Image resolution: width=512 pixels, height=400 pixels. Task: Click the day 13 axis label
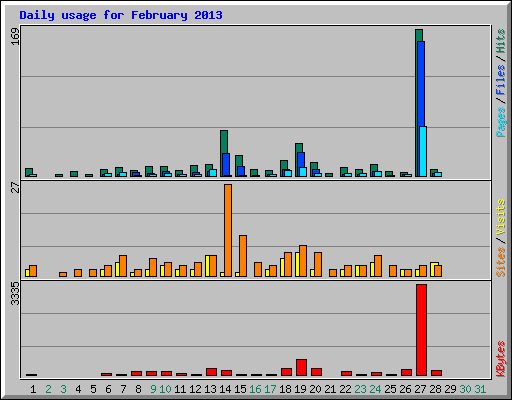(x=210, y=389)
